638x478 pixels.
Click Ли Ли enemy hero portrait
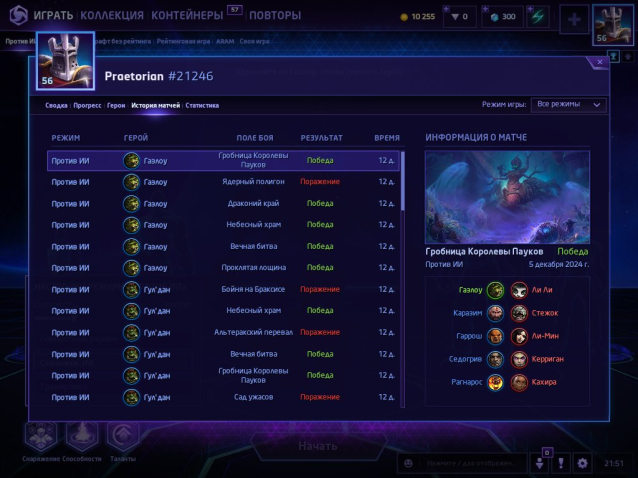pos(519,290)
